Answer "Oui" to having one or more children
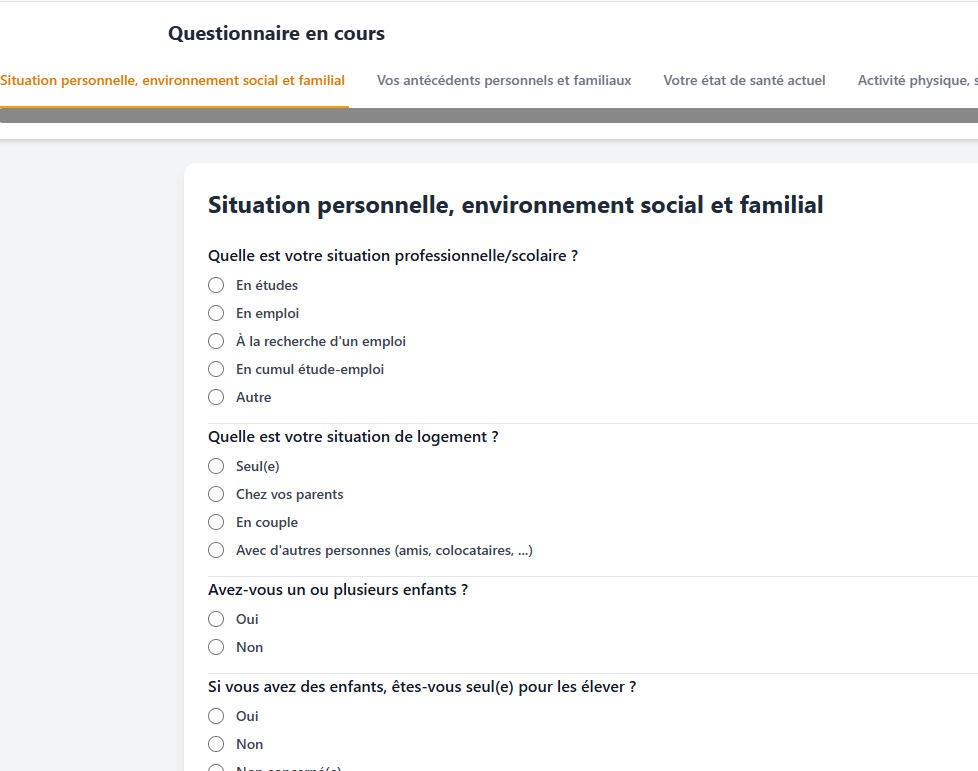Image resolution: width=978 pixels, height=771 pixels. pos(216,619)
